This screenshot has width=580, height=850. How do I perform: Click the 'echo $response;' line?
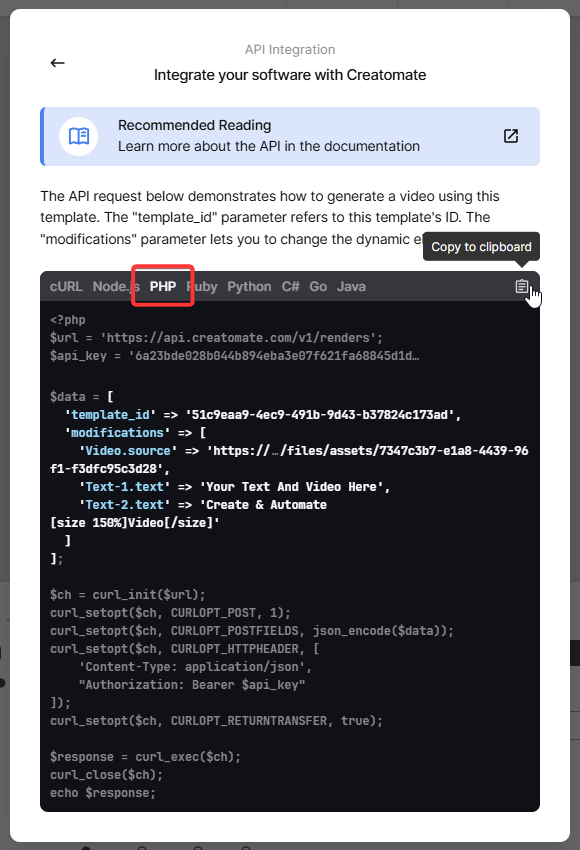pyautogui.click(x=102, y=793)
